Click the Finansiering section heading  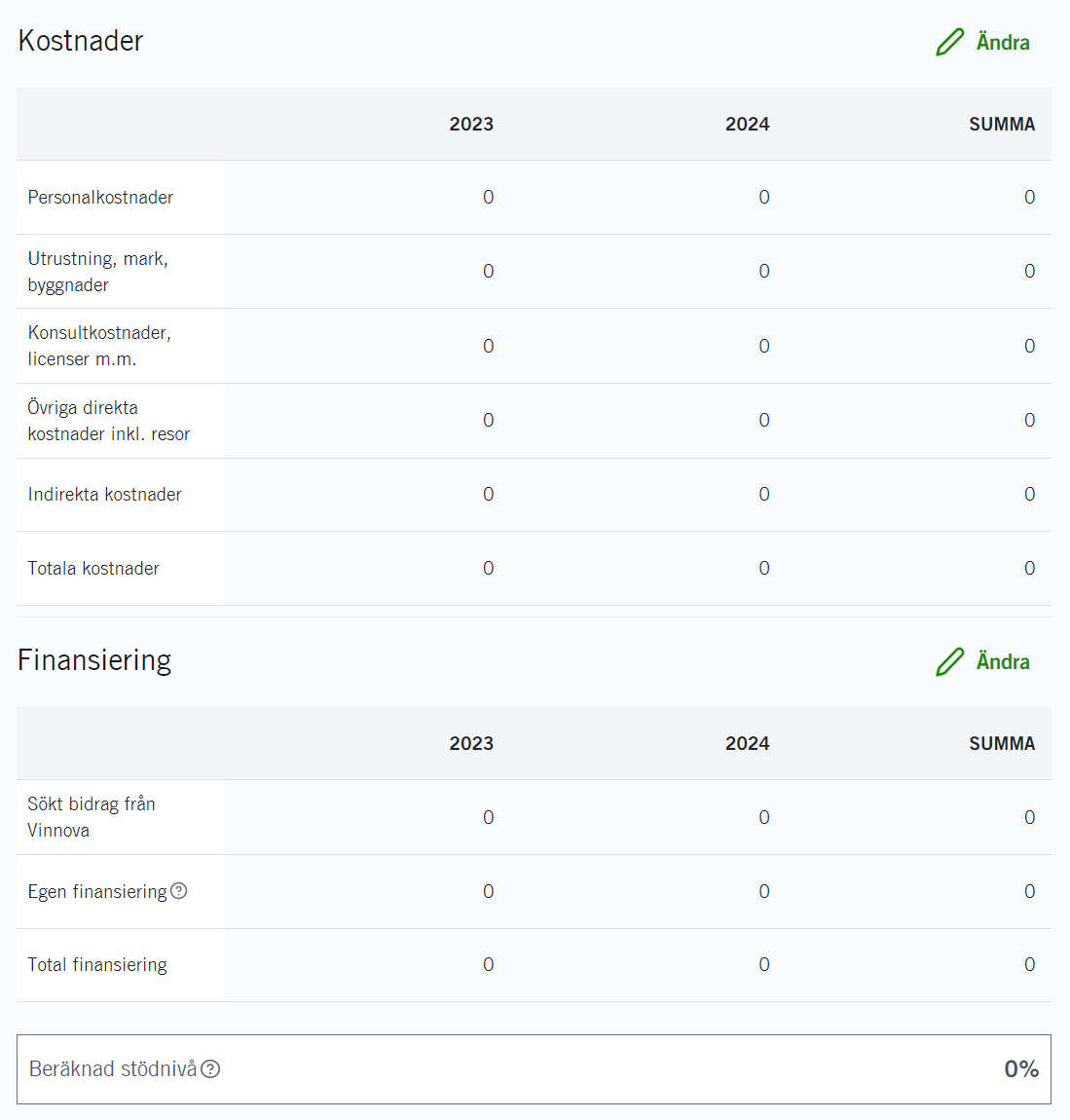pyautogui.click(x=94, y=660)
